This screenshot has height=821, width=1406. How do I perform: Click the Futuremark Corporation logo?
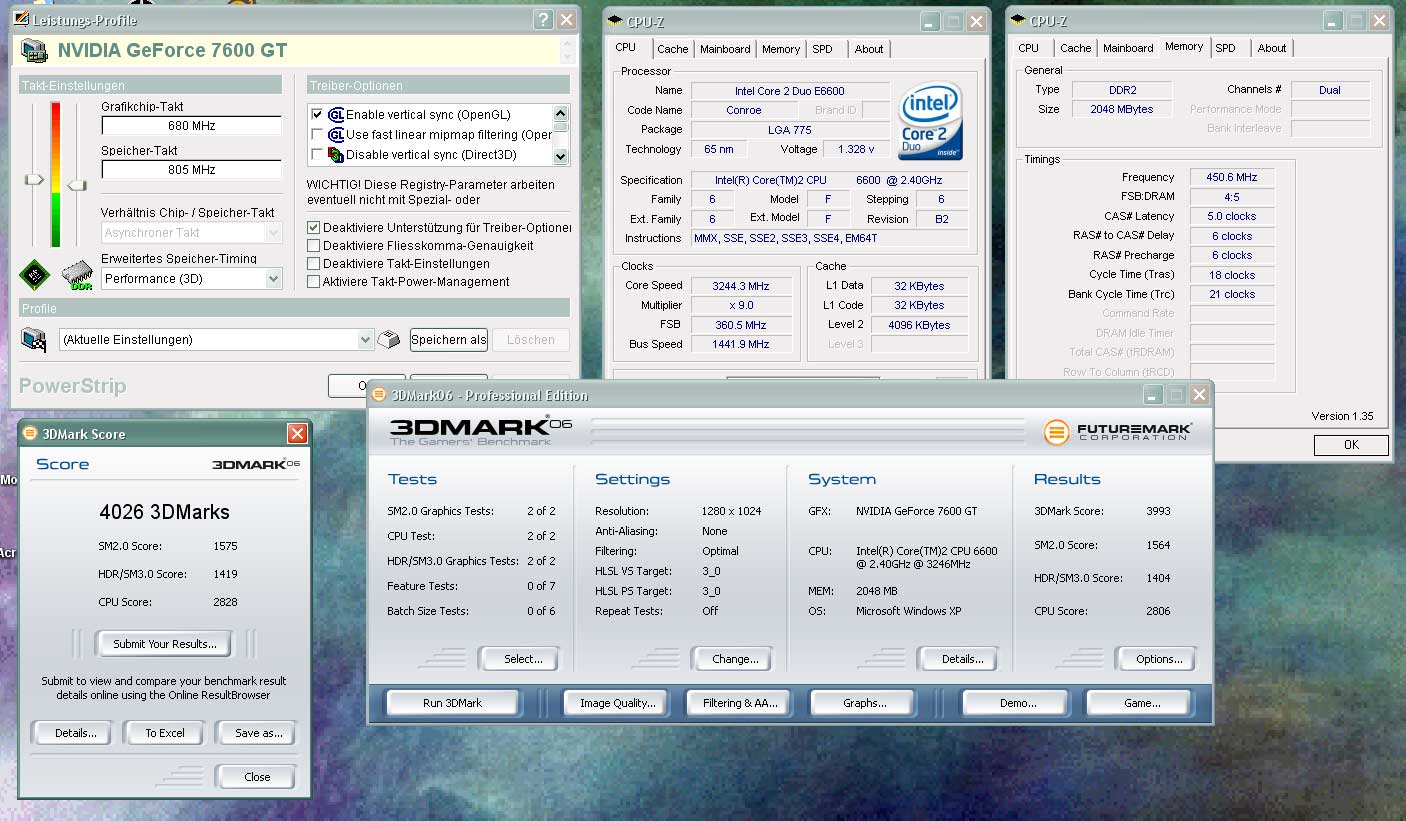pos(1117,432)
